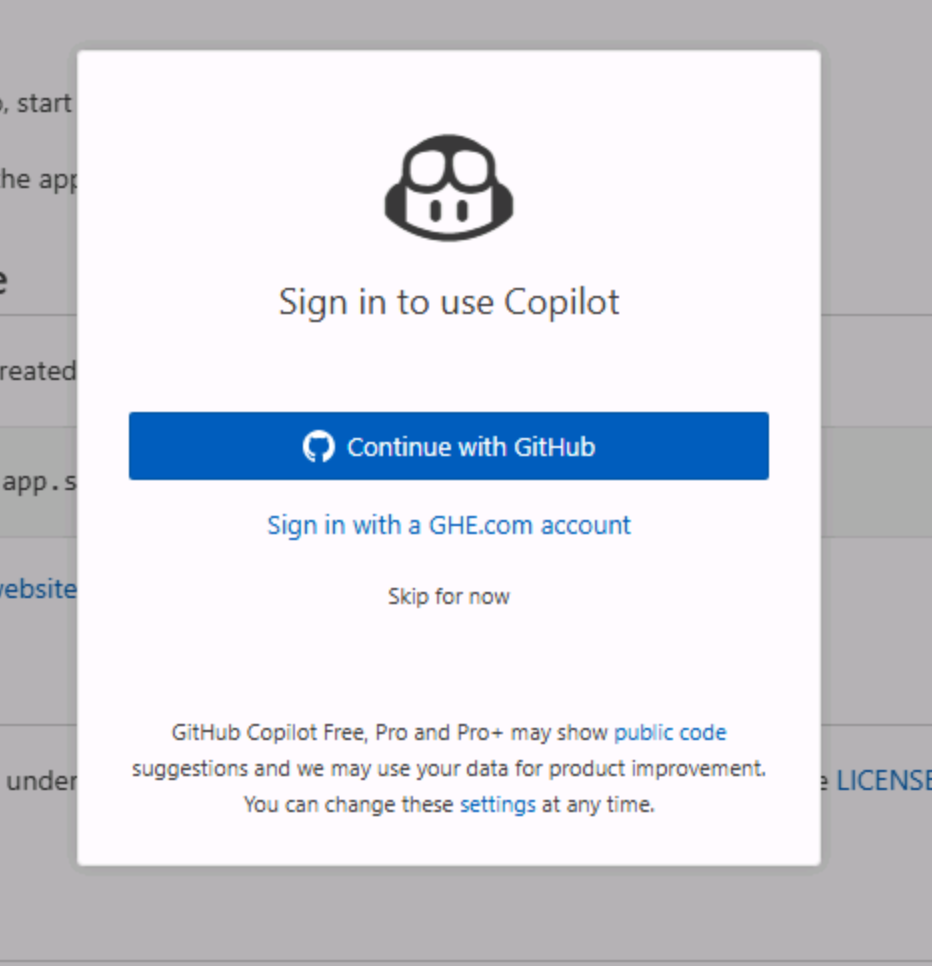Click the white dialog card area
Image resolution: width=932 pixels, height=966 pixels.
point(449,660)
